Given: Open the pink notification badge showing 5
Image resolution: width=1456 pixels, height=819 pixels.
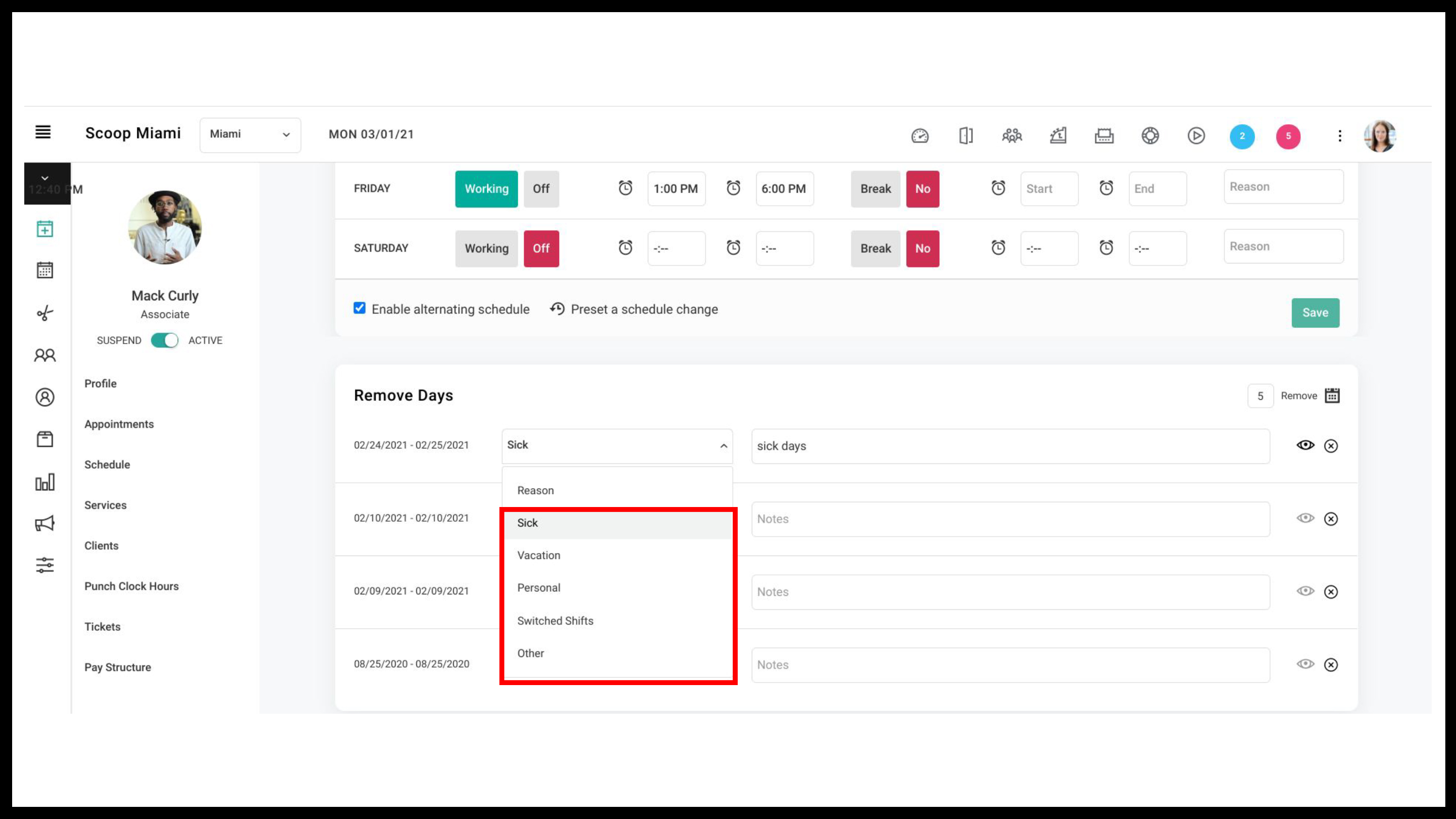Looking at the screenshot, I should click(x=1288, y=136).
